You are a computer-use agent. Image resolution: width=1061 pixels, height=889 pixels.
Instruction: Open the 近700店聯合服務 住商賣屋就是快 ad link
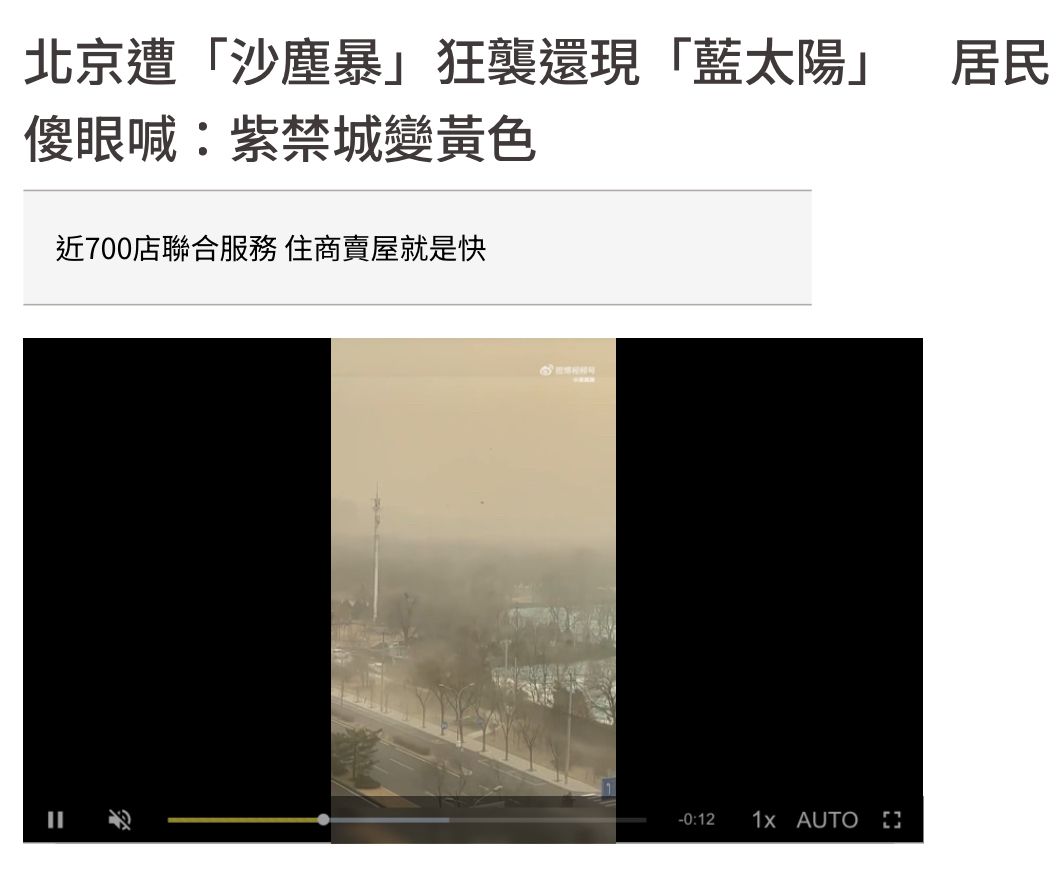click(x=271, y=248)
